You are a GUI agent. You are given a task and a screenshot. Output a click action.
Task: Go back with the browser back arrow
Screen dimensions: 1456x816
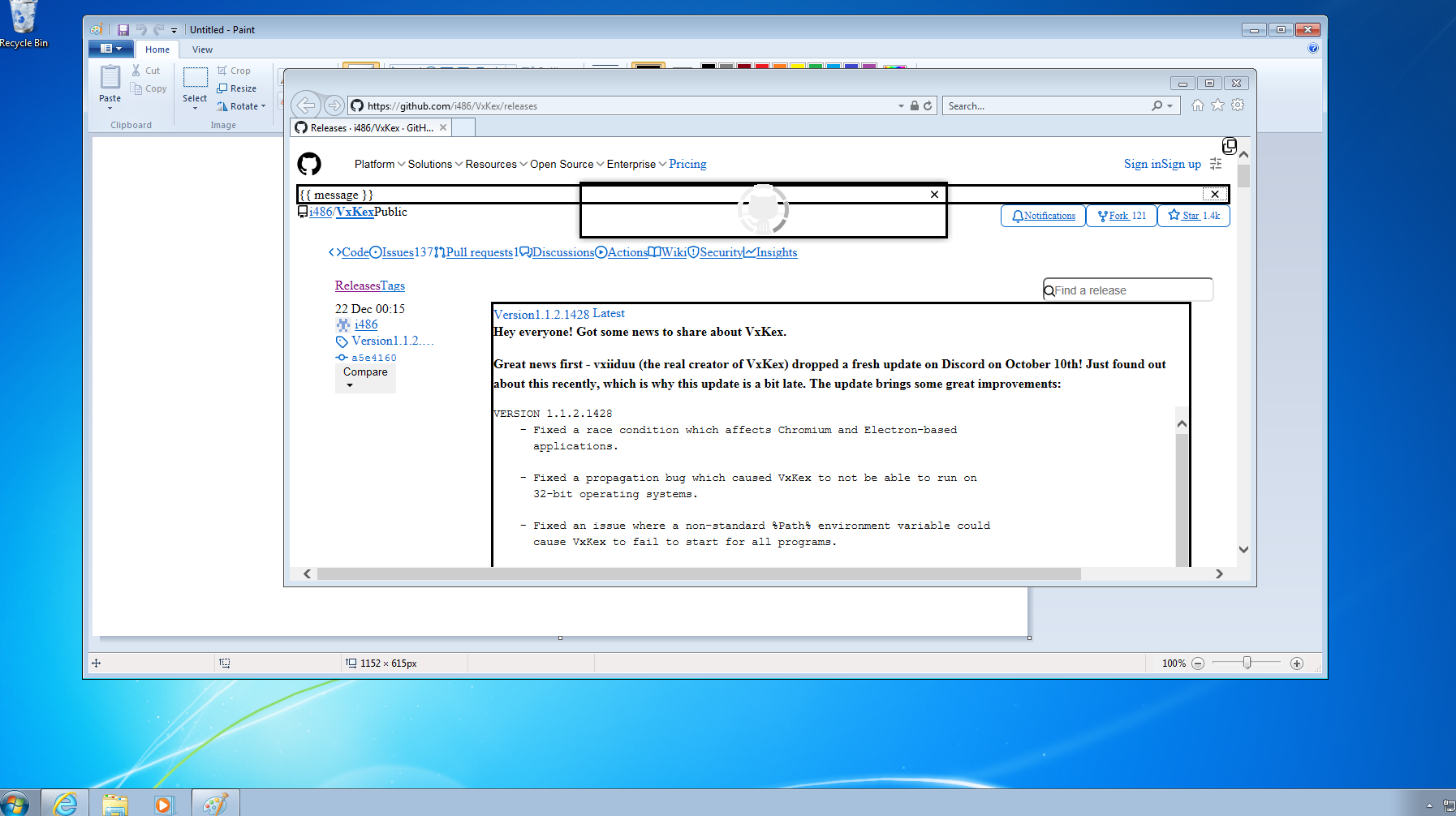(306, 105)
